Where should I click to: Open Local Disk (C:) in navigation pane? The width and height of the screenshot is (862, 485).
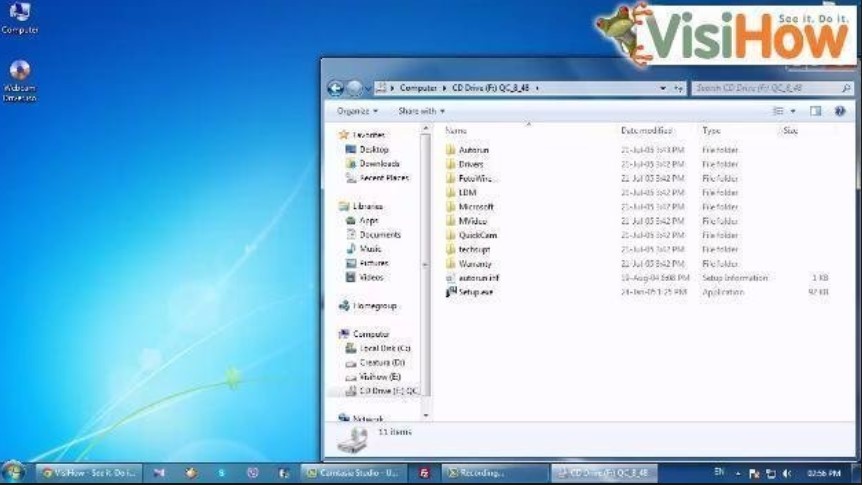(378, 348)
